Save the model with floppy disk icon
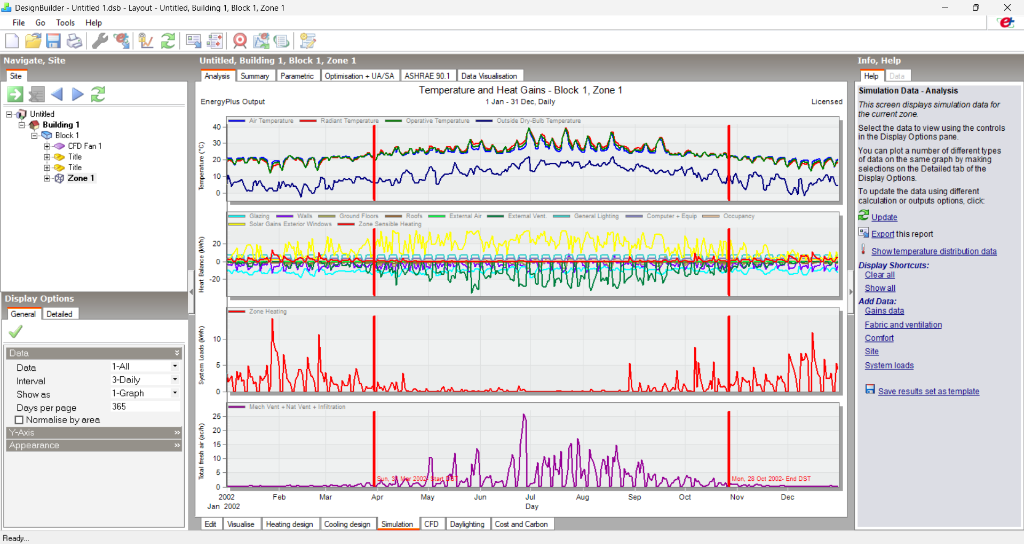This screenshot has width=1024, height=544. (x=53, y=40)
